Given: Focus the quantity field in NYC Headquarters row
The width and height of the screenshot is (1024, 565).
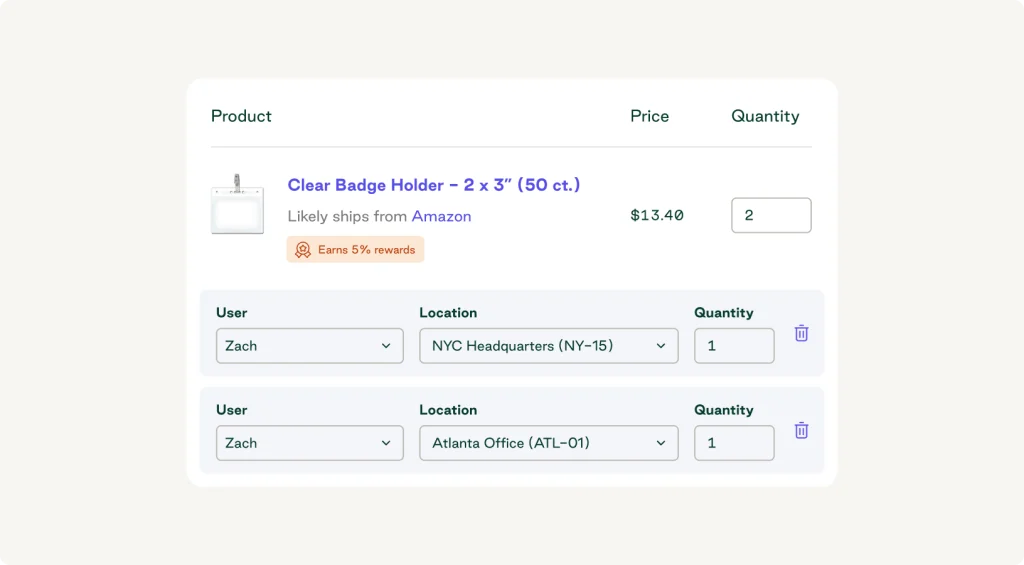Looking at the screenshot, I should click(734, 346).
